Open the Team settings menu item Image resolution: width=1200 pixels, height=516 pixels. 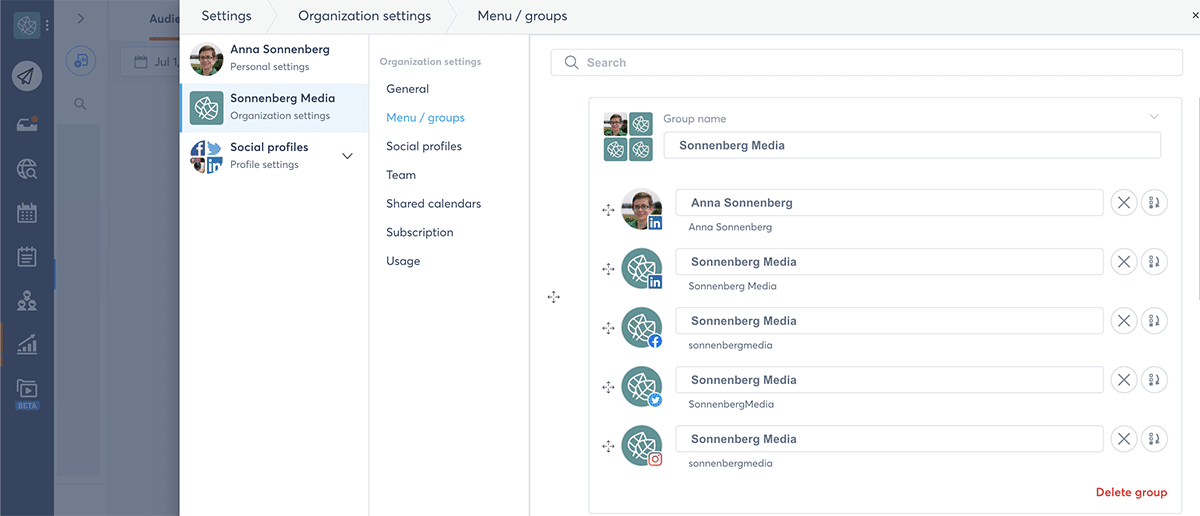pyautogui.click(x=401, y=175)
